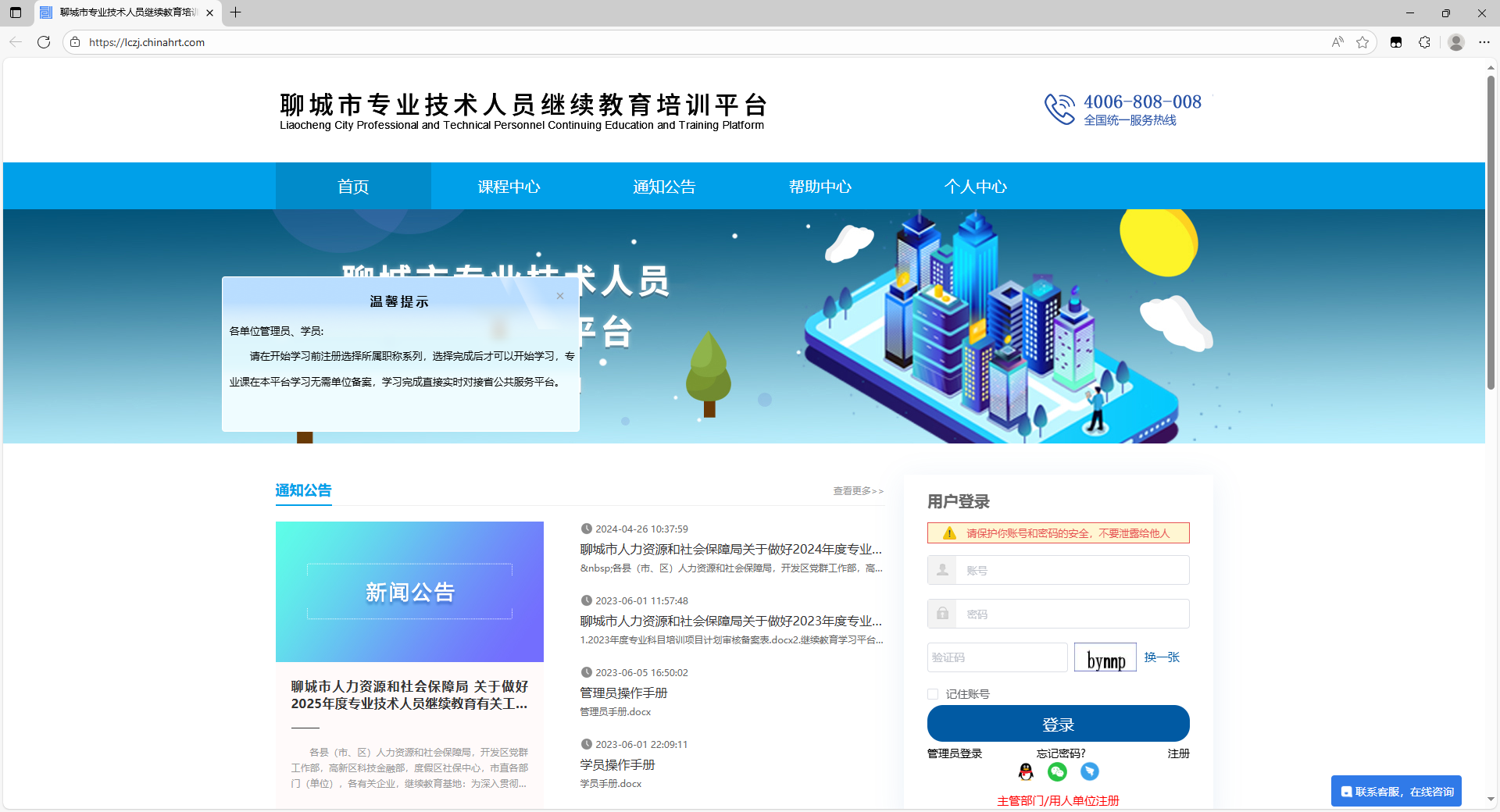Image resolution: width=1500 pixels, height=812 pixels.
Task: Toggle the 记住账号 checkbox
Action: (933, 694)
